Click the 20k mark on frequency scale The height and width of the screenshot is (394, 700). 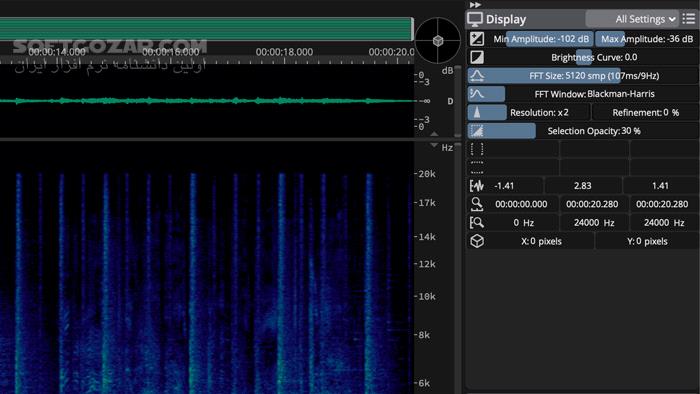click(427, 174)
